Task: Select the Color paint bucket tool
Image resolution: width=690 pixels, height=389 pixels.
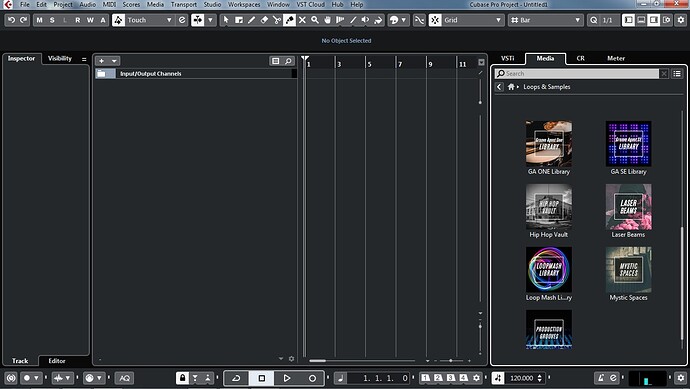Action: pos(378,20)
